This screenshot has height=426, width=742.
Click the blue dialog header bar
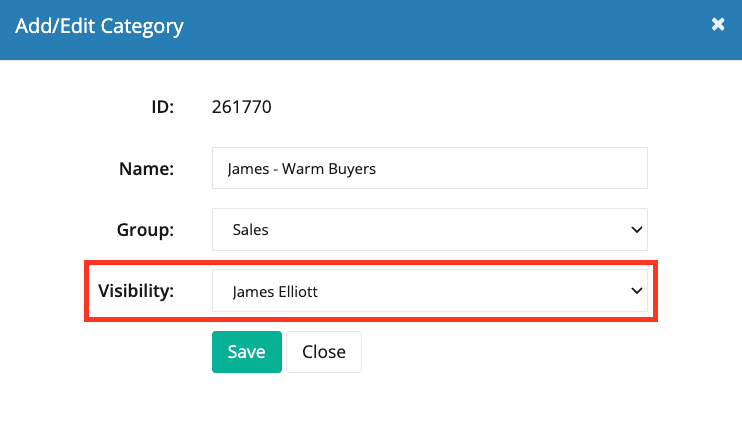tap(371, 30)
